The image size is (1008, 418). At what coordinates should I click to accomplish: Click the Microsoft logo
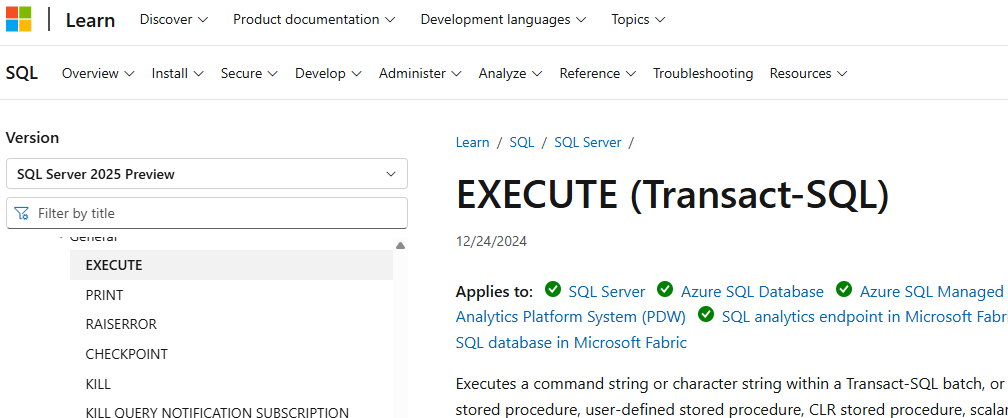pyautogui.click(x=19, y=19)
